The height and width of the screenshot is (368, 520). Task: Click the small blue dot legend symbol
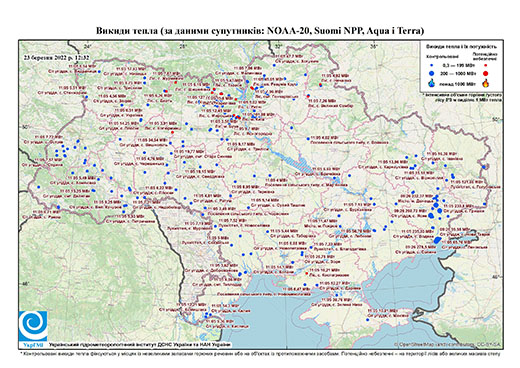click(x=431, y=66)
